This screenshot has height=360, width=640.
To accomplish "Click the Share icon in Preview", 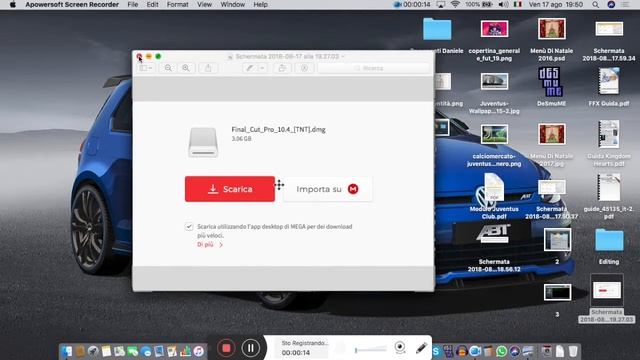I will [x=208, y=68].
